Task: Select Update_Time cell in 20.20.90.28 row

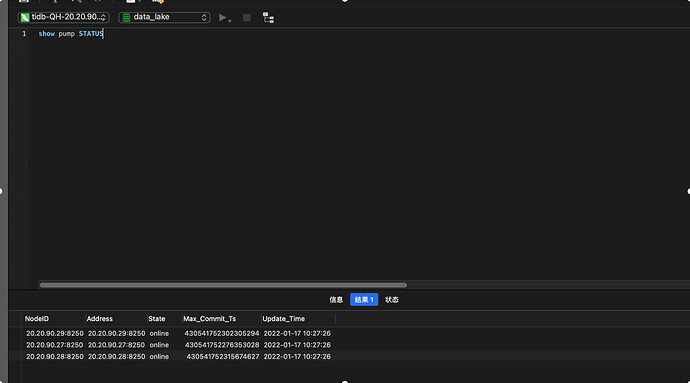Action: (x=297, y=357)
